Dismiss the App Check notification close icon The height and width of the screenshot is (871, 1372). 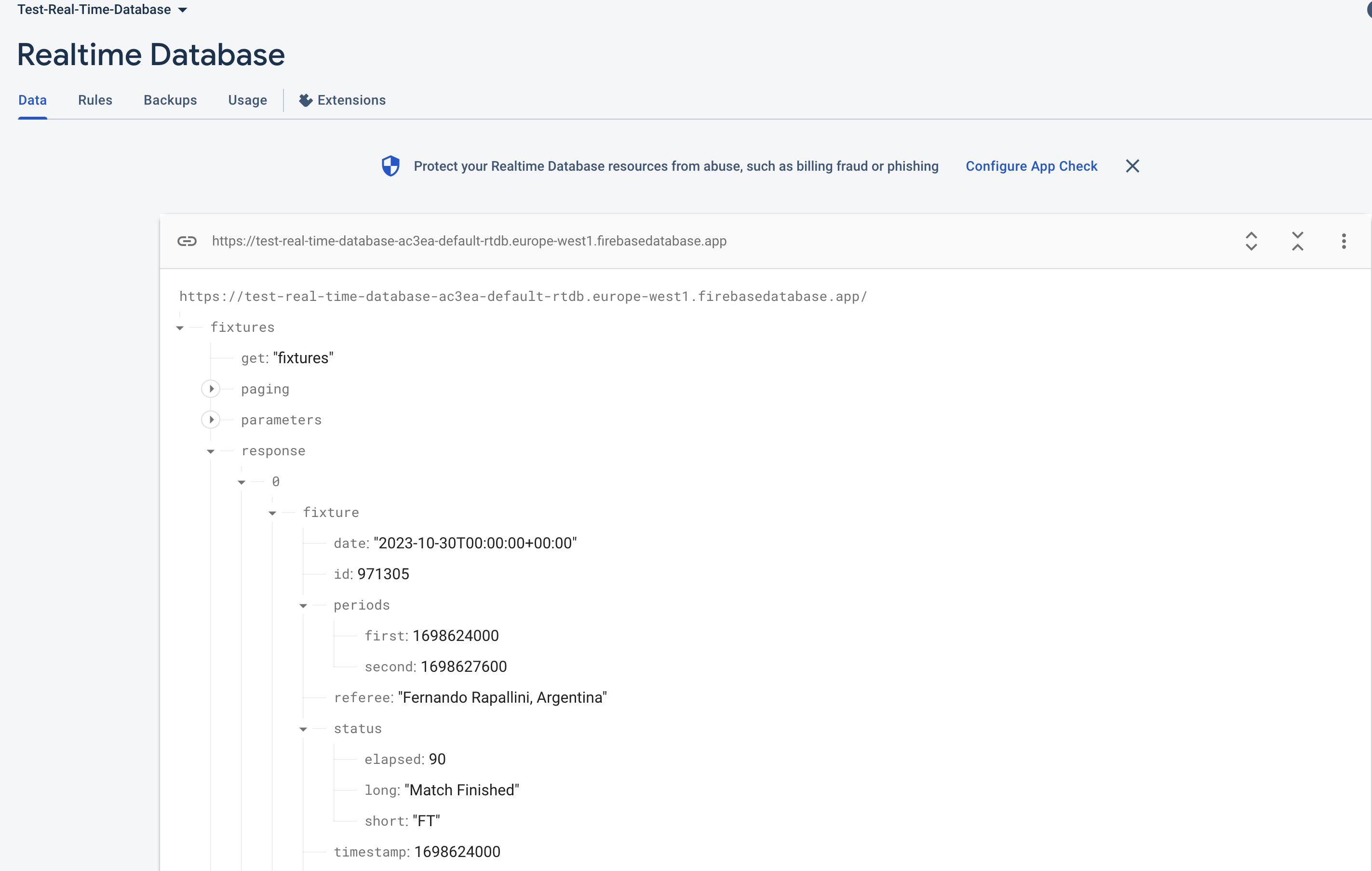click(x=1133, y=166)
